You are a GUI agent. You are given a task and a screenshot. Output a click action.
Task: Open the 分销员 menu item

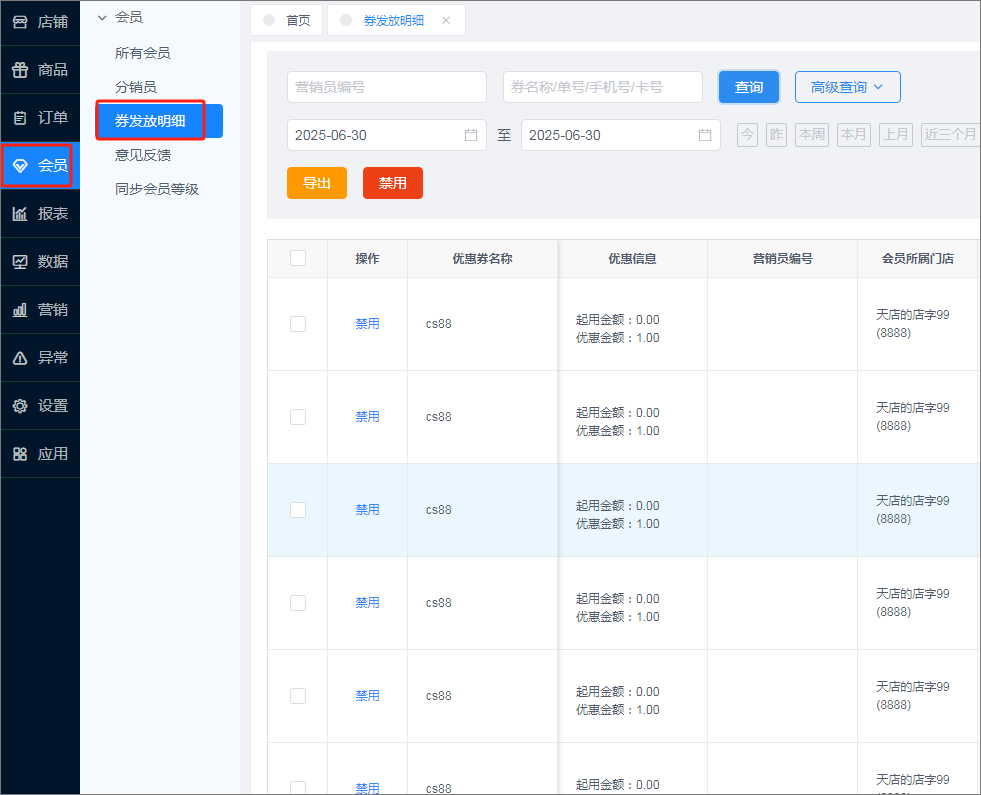click(136, 87)
